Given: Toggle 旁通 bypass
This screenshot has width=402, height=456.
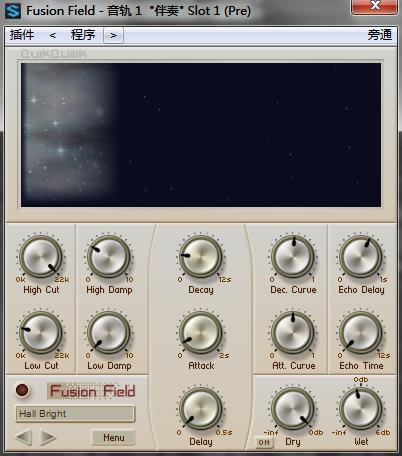Looking at the screenshot, I should click(380, 35).
